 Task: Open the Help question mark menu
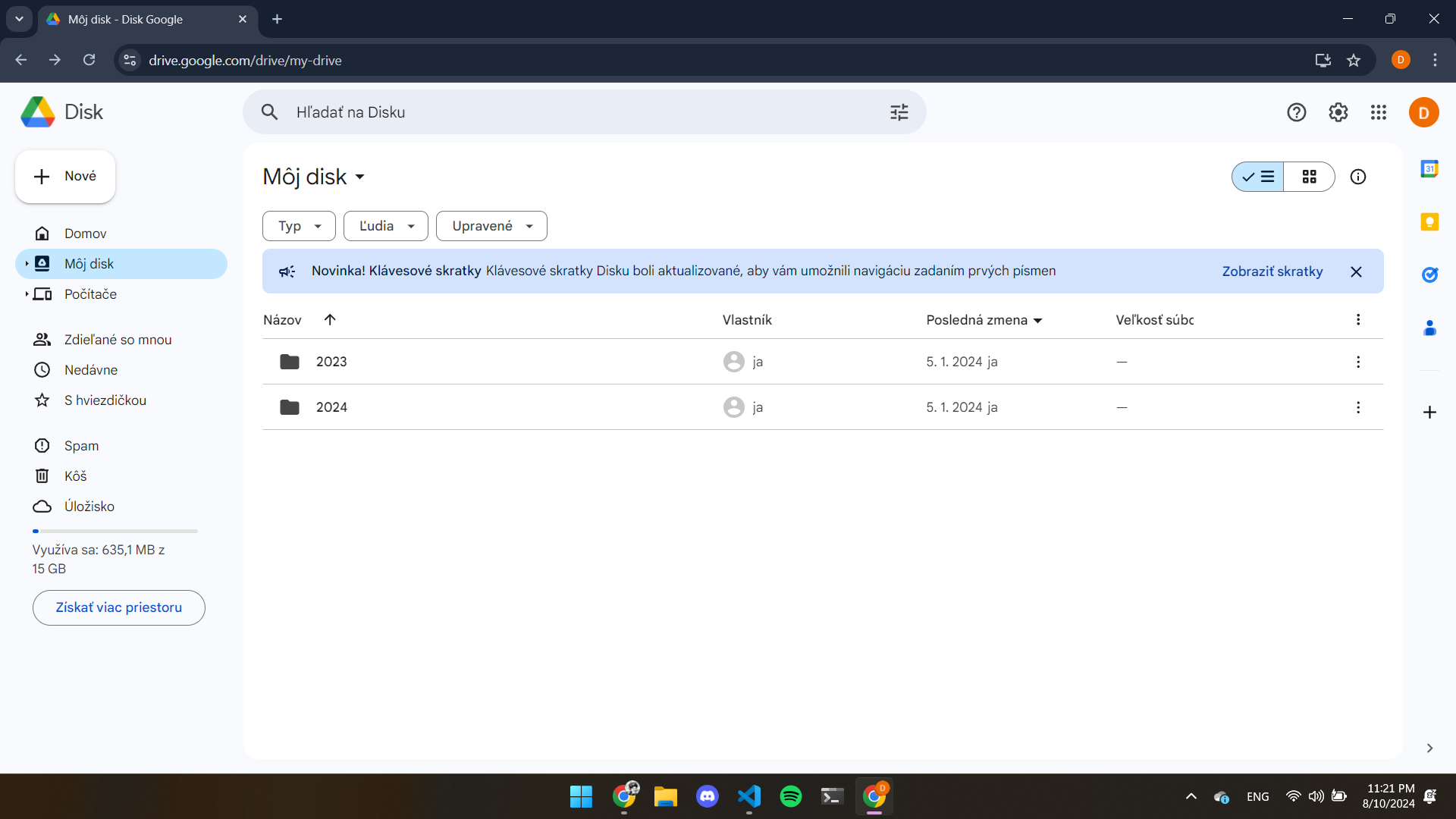[1296, 112]
